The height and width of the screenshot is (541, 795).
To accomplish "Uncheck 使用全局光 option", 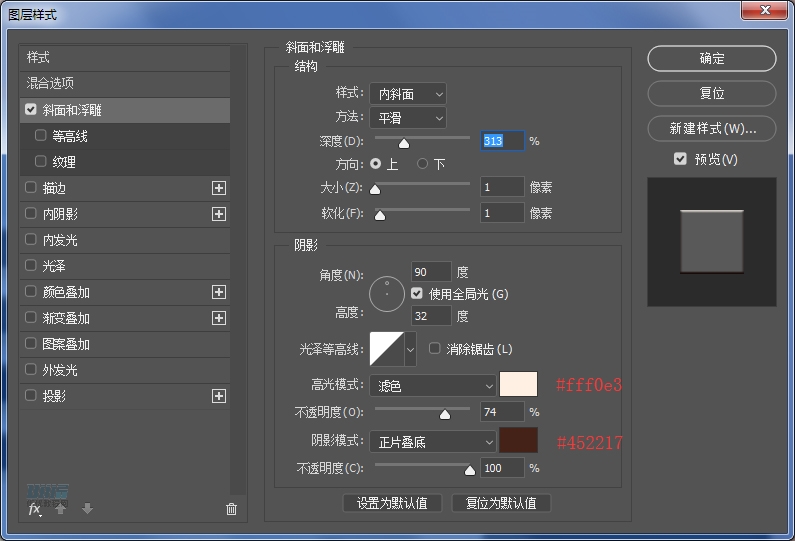I will pyautogui.click(x=417, y=294).
